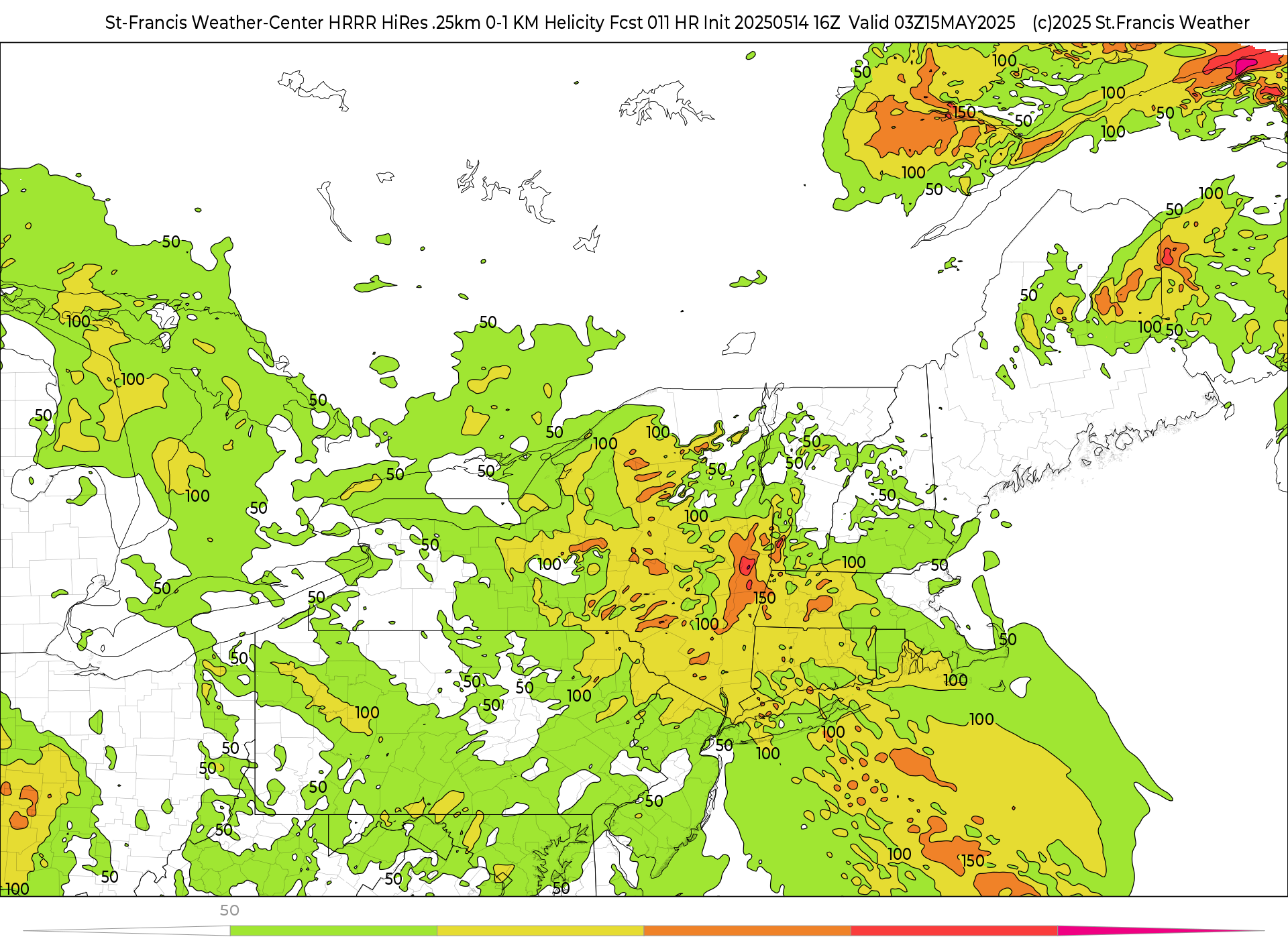Click the gray '50' label above the color bar
1288x939 pixels.
pos(229,910)
